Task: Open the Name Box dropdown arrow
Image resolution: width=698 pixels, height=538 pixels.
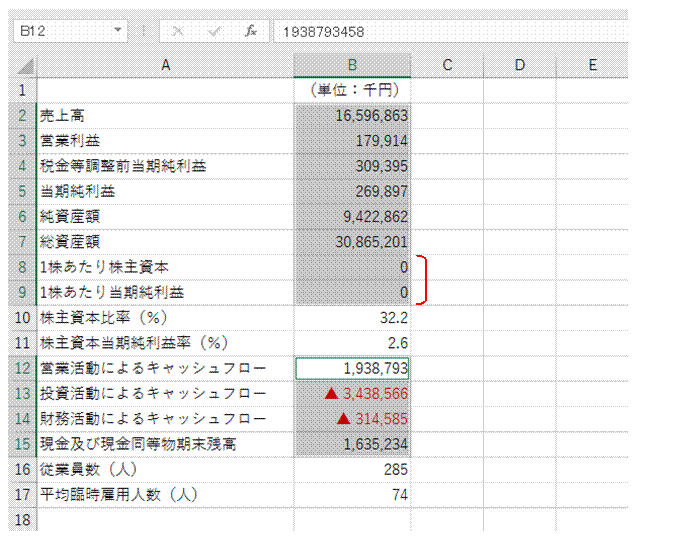Action: click(x=118, y=31)
